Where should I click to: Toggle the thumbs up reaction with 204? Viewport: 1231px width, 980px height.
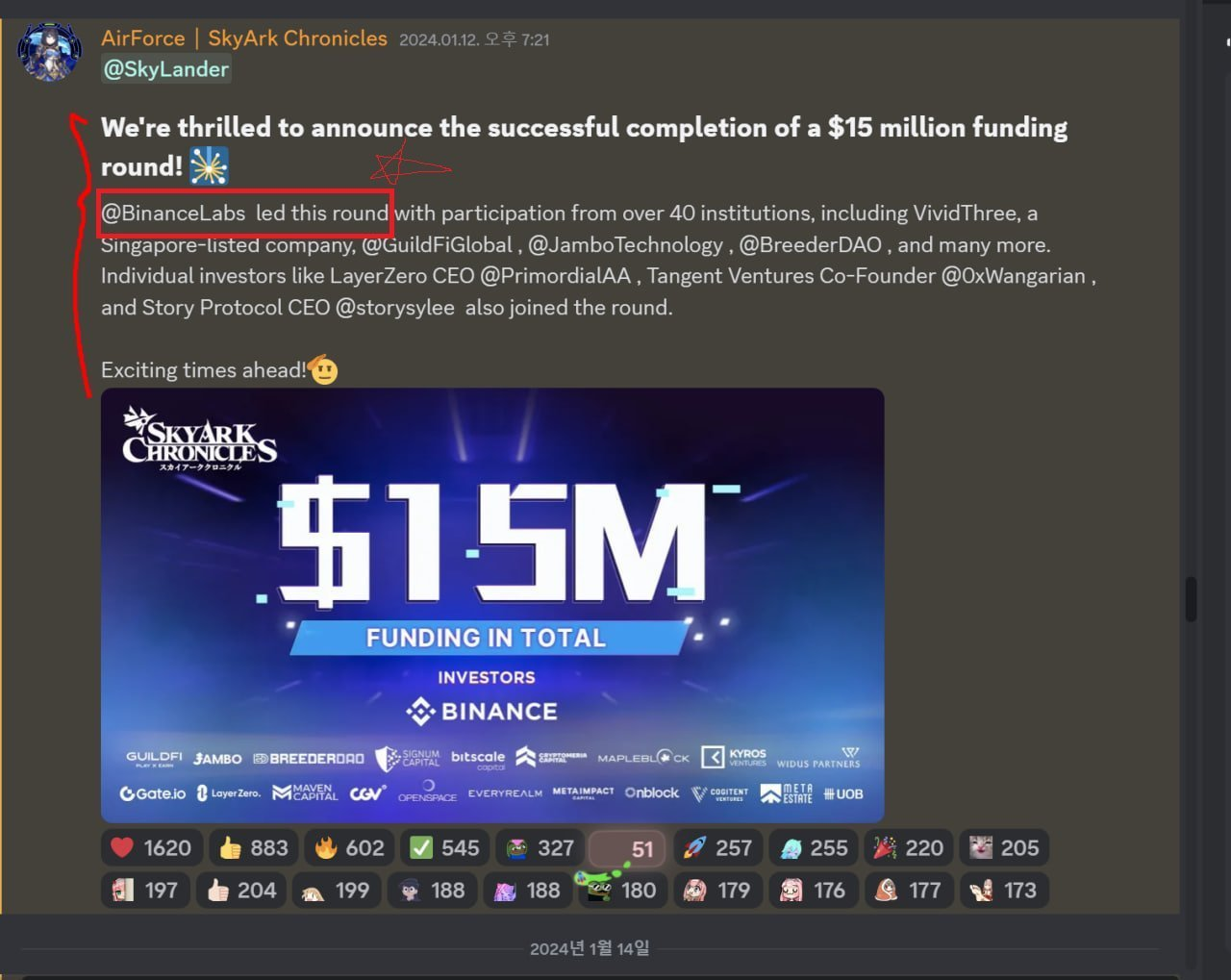240,890
